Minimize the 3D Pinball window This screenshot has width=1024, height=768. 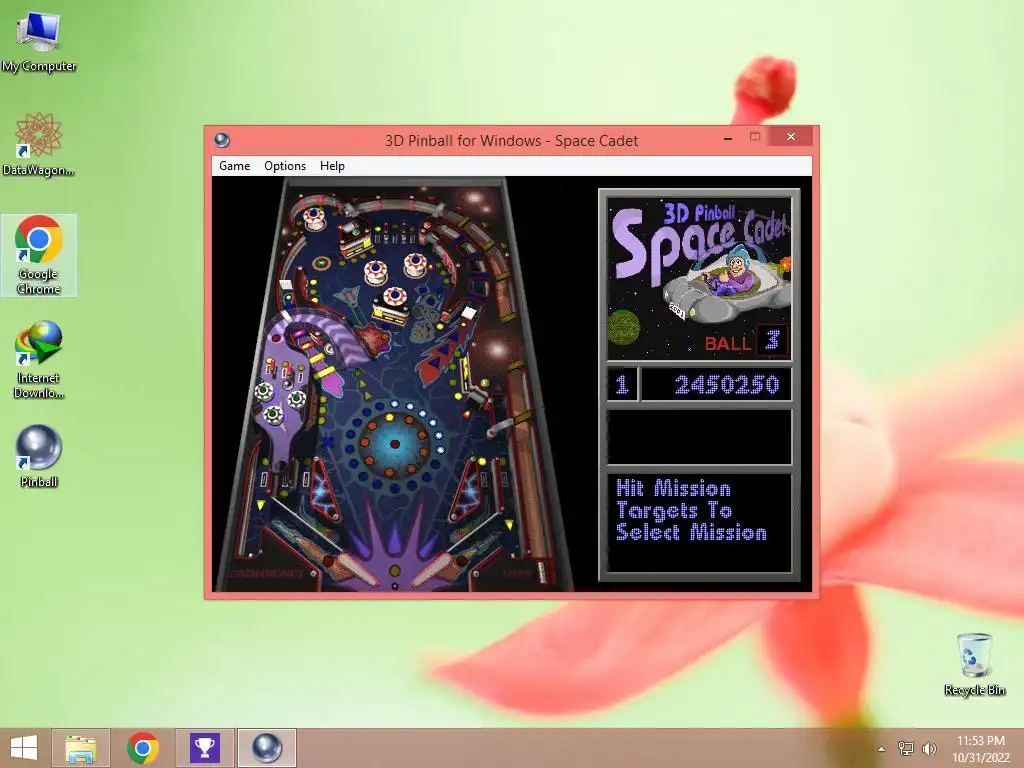pos(728,138)
